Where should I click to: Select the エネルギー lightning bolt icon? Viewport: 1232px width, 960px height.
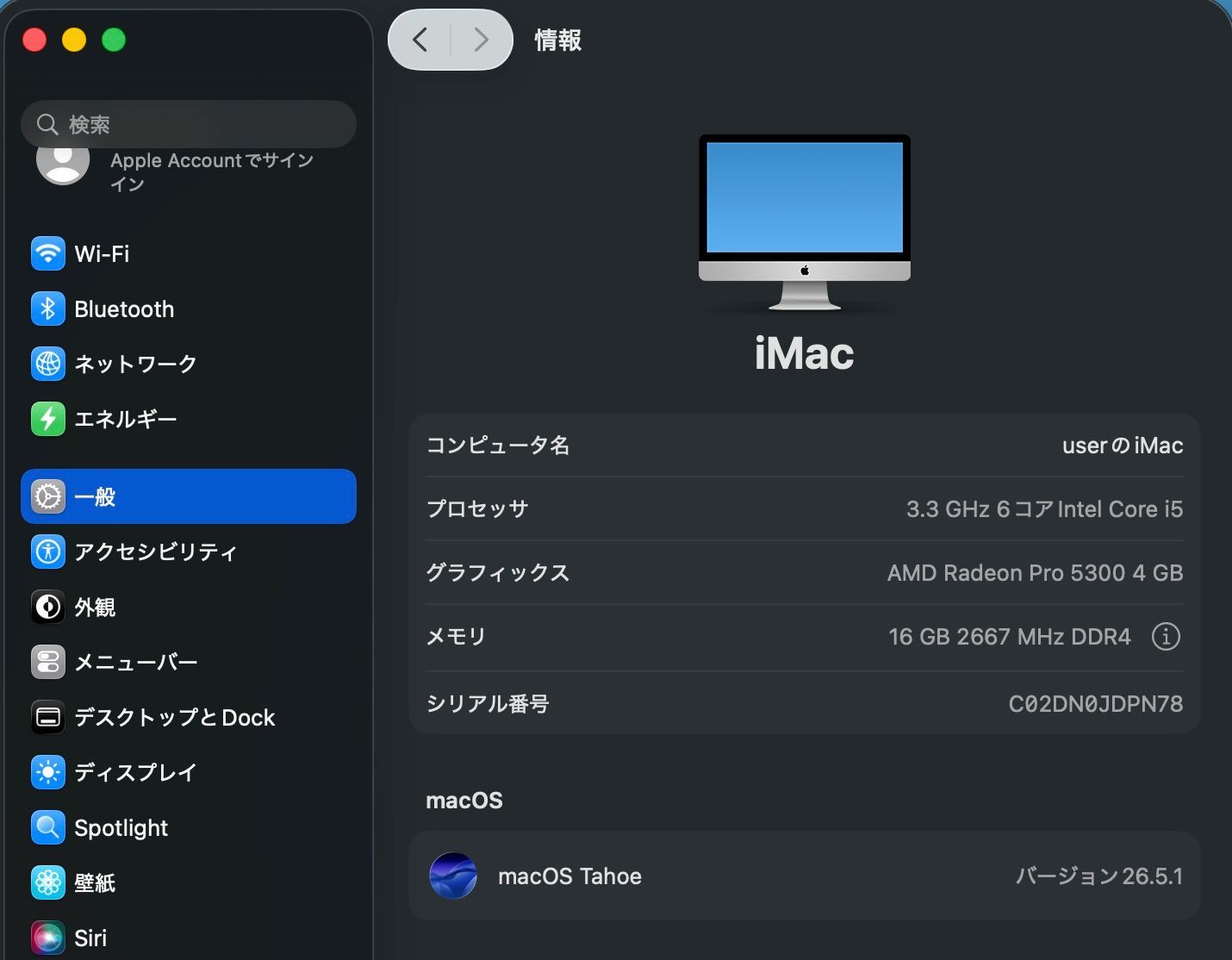48,419
